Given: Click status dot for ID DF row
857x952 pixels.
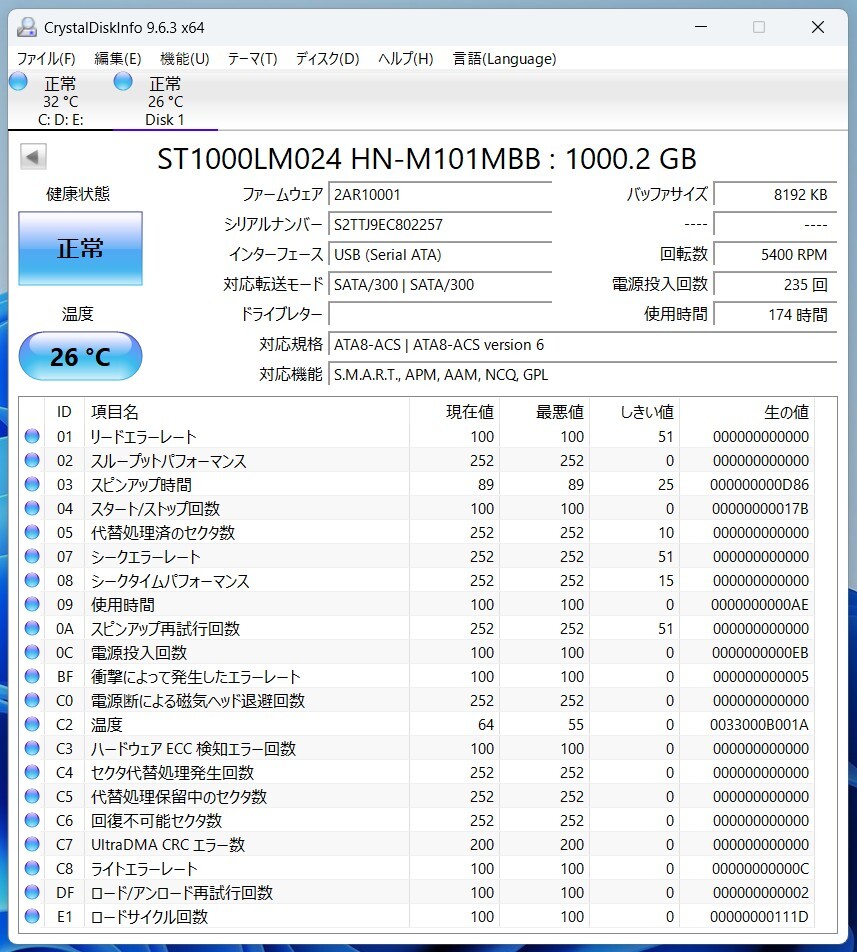Looking at the screenshot, I should coord(32,892).
